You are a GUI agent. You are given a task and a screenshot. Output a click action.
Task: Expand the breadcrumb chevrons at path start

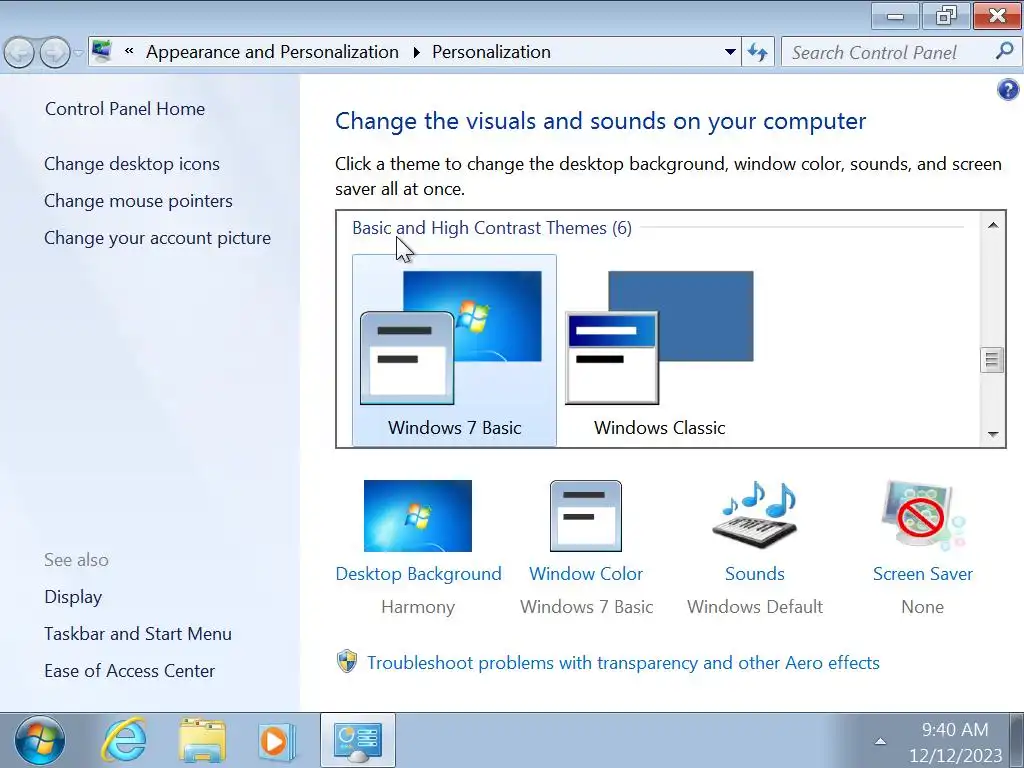[x=129, y=51]
